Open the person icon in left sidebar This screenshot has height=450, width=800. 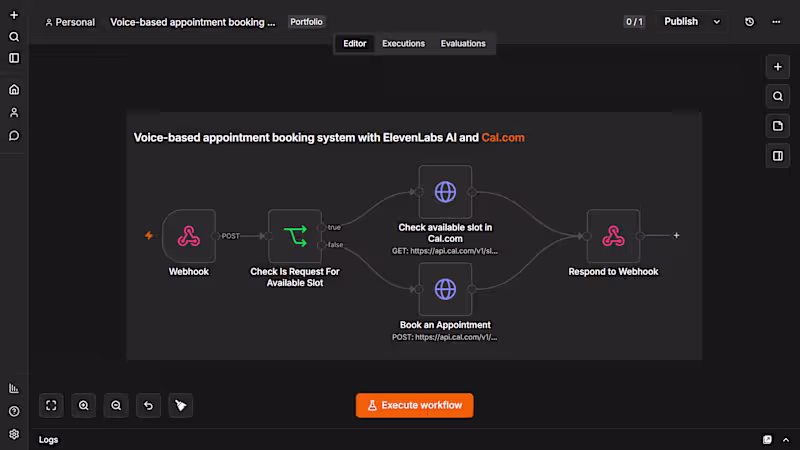click(x=14, y=112)
